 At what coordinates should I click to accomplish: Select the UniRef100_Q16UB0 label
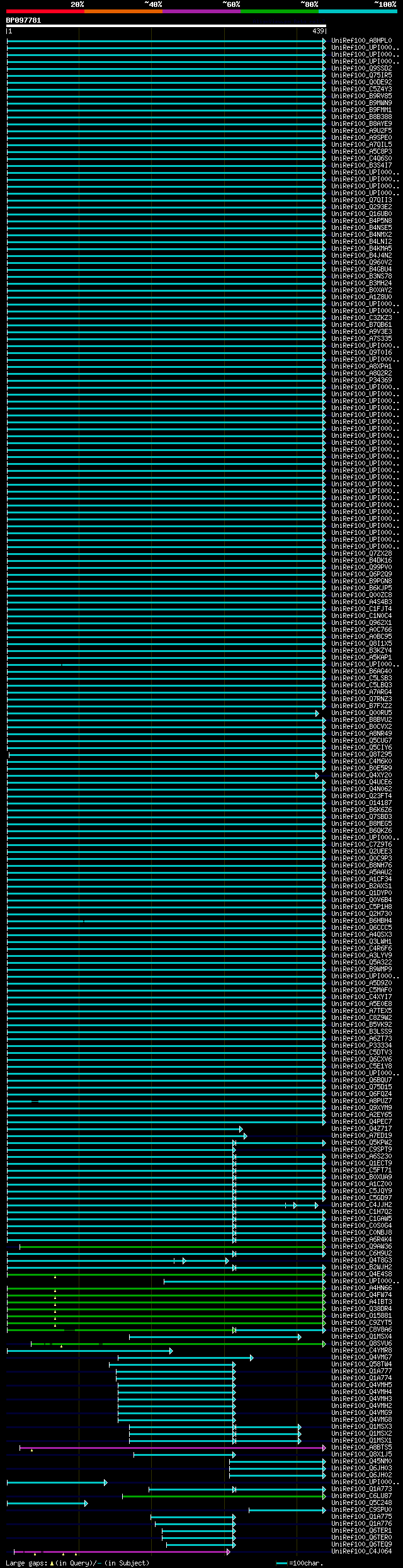(x=361, y=214)
